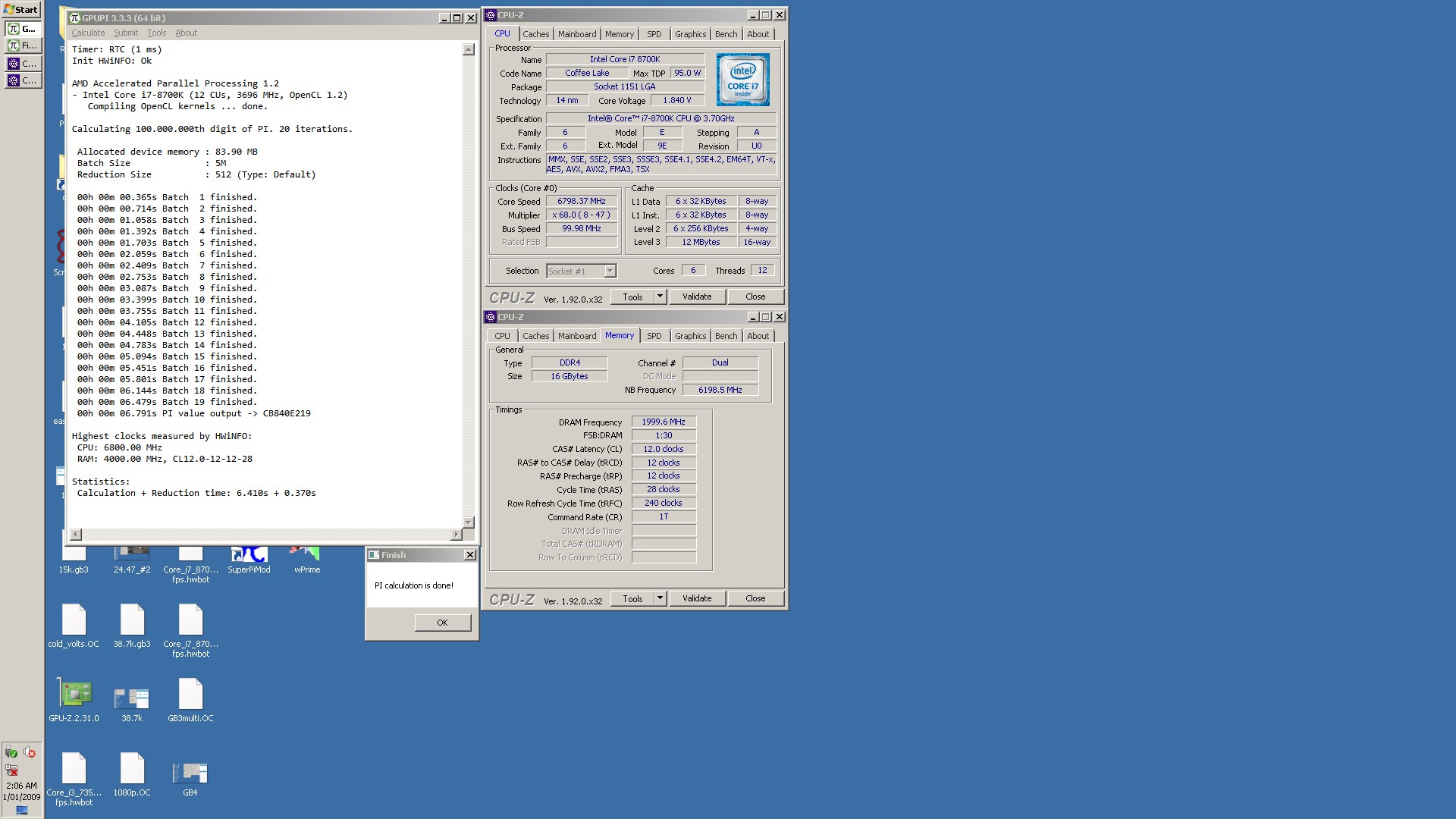The image size is (1456, 819).
Task: Click the Windows Start button
Action: coord(21,9)
